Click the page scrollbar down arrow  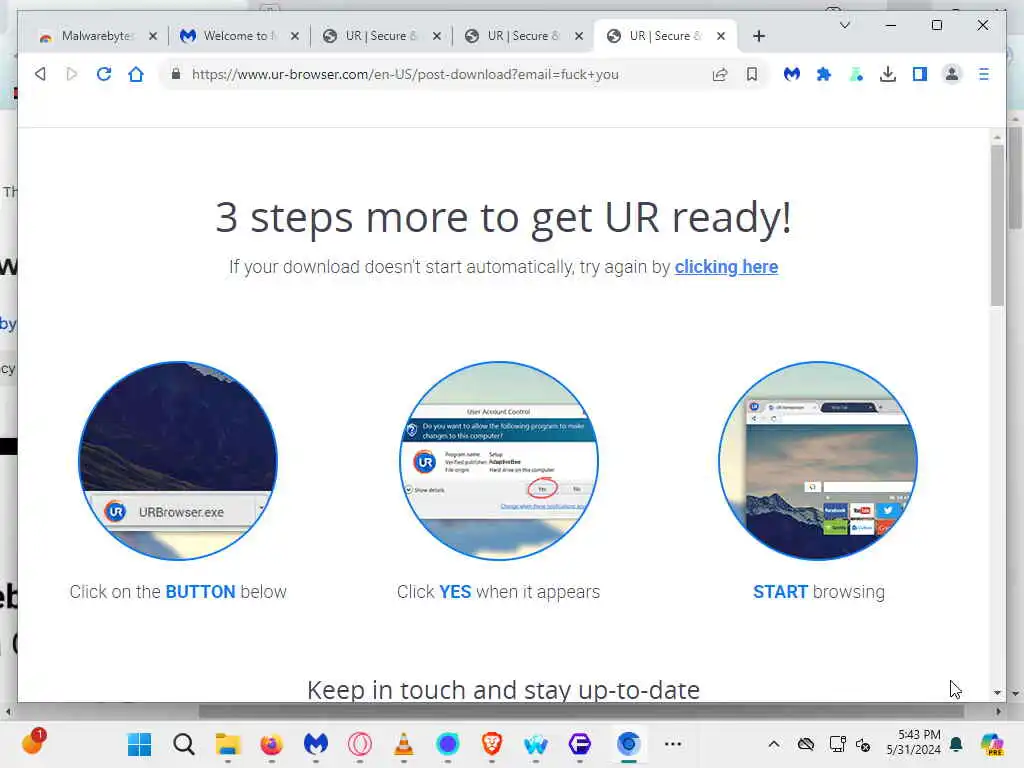click(997, 692)
